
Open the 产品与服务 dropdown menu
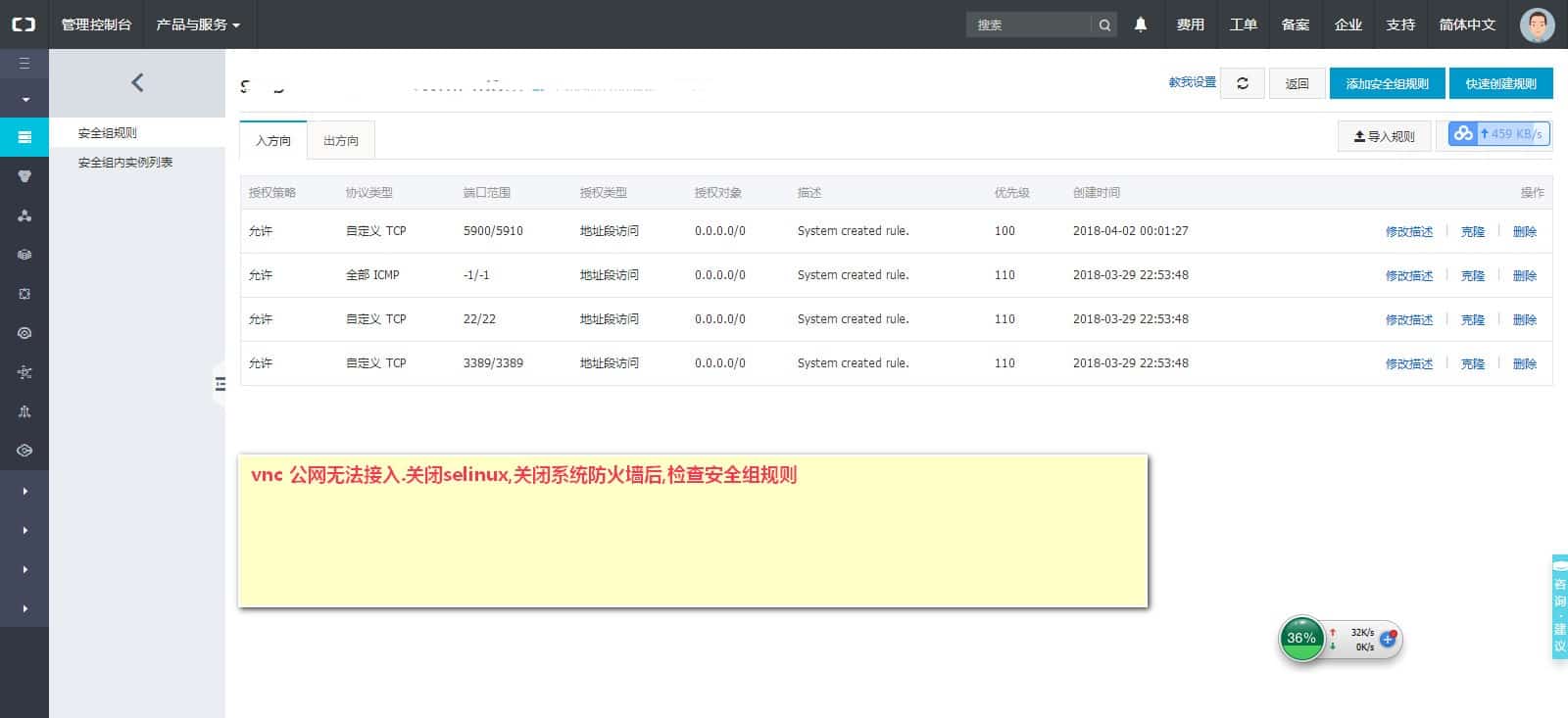(x=197, y=24)
